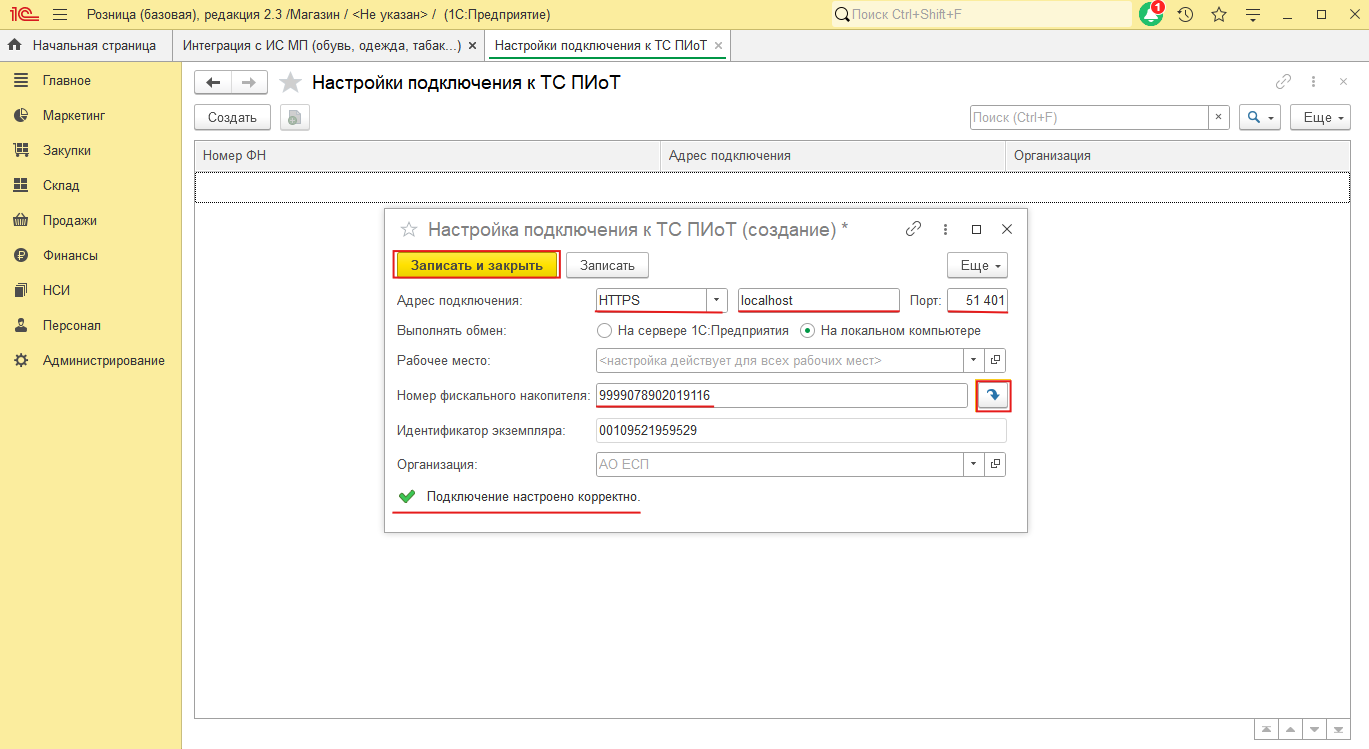Focus the Поиск (Ctrl+F) list search field
This screenshot has height=749, width=1369.
coord(1089,118)
